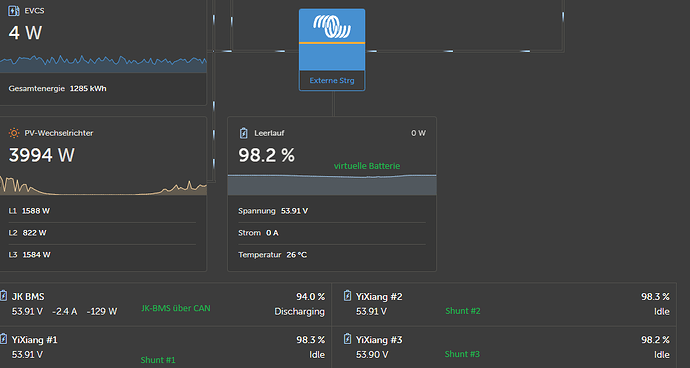Click the JK BMS -2.4 A current value

pyautogui.click(x=65, y=312)
